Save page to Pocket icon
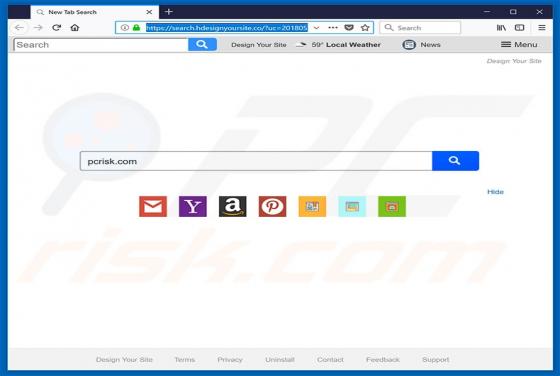The width and height of the screenshot is (560, 376). click(x=349, y=27)
